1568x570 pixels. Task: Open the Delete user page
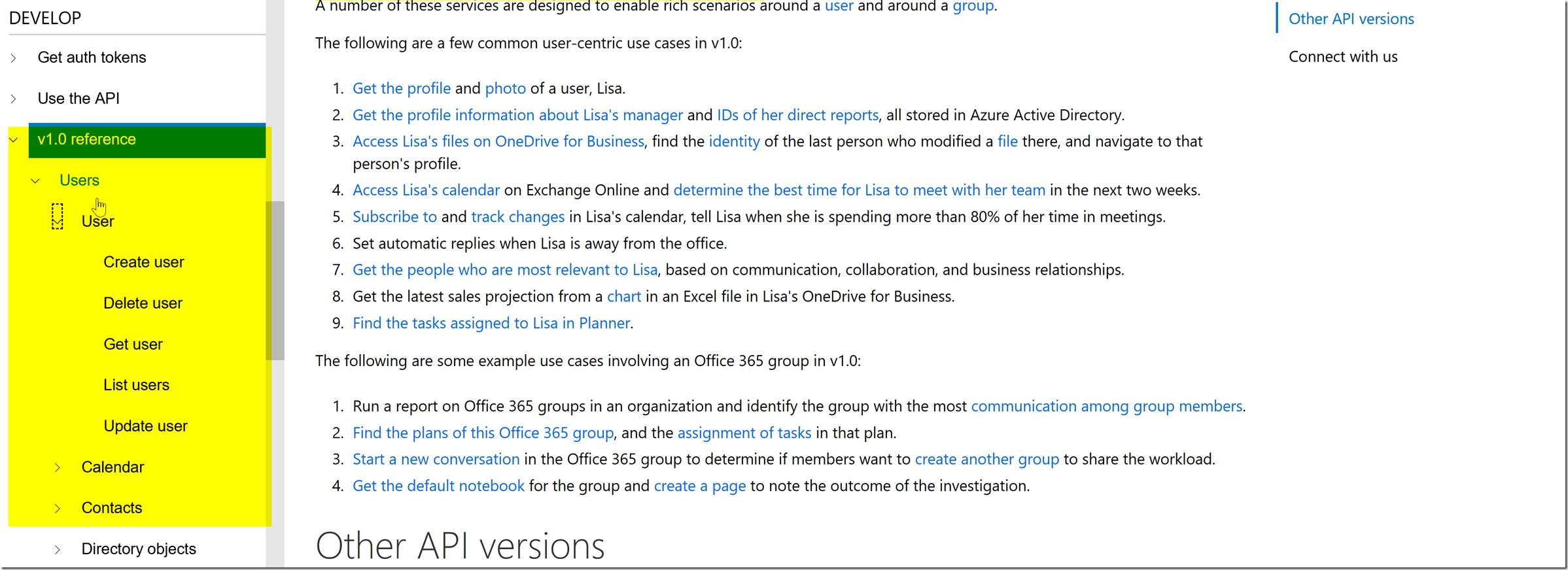tap(143, 303)
